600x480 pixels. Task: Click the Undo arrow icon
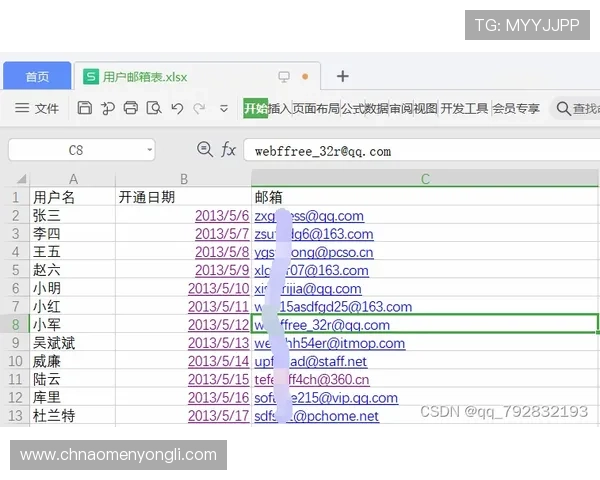[x=177, y=108]
